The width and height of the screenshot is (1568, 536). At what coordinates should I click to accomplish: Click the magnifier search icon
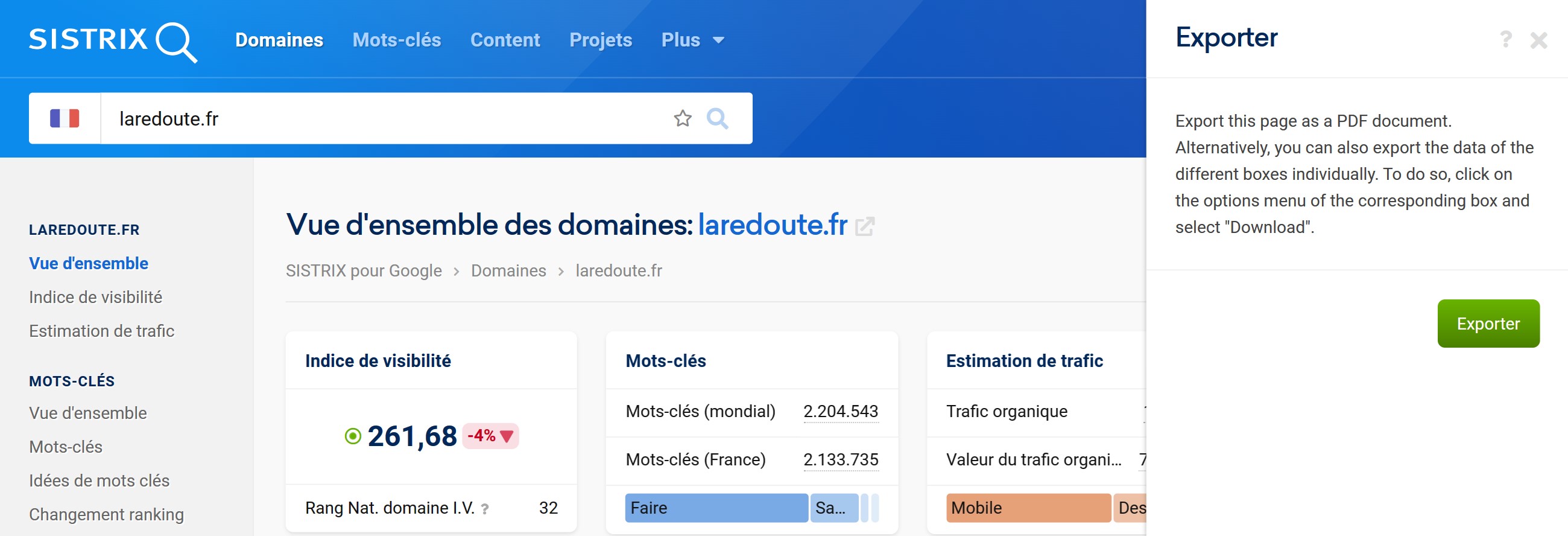point(717,118)
